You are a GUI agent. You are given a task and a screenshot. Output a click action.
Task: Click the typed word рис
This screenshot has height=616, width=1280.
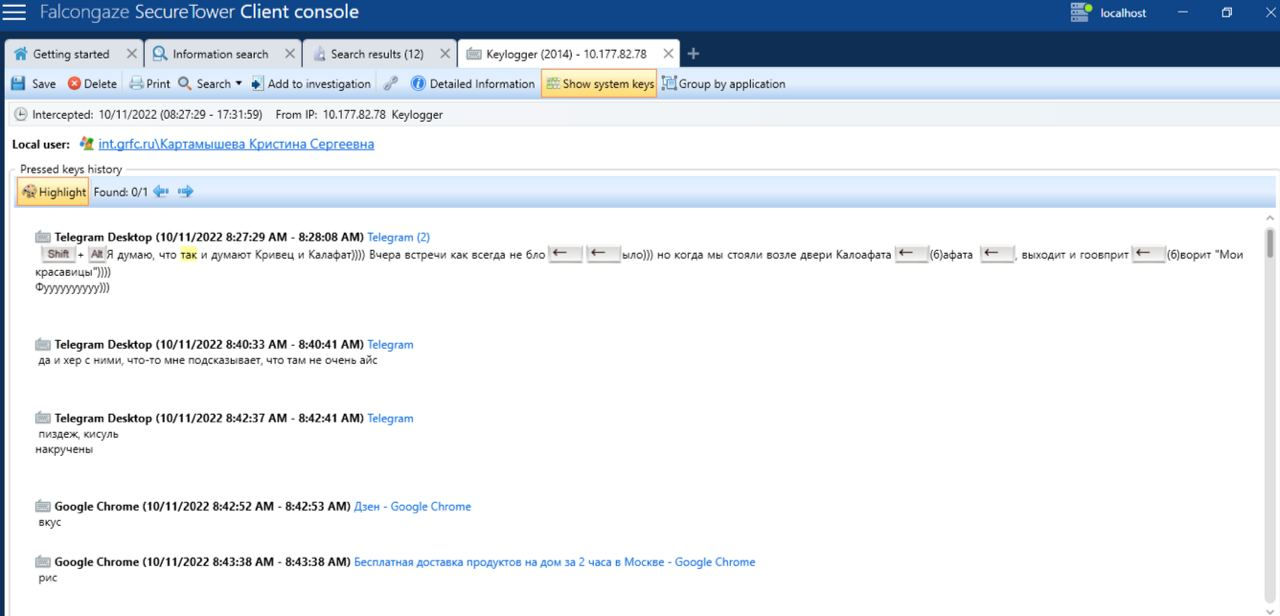click(x=47, y=578)
